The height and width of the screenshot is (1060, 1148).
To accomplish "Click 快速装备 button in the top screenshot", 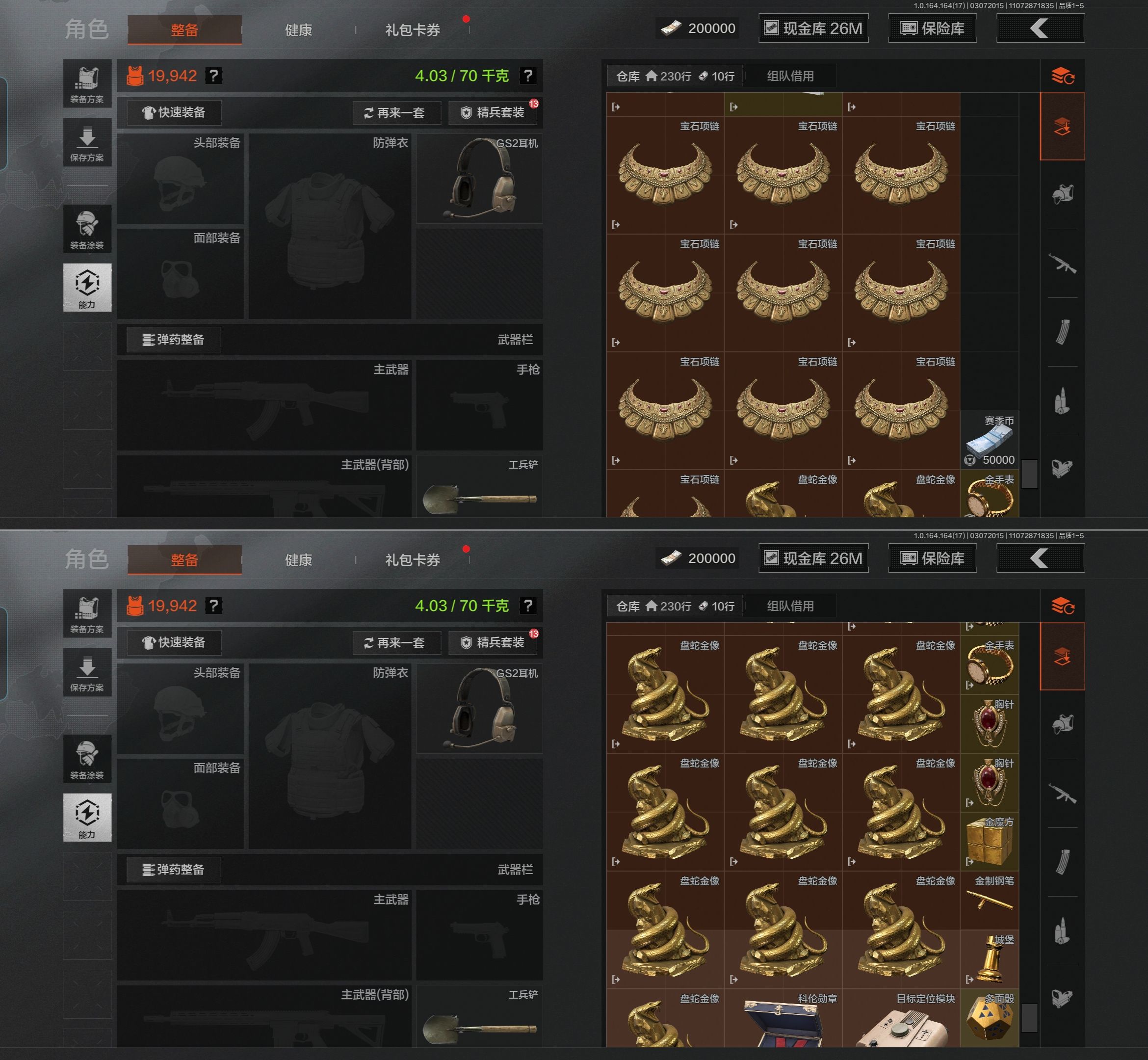I will click(x=174, y=112).
